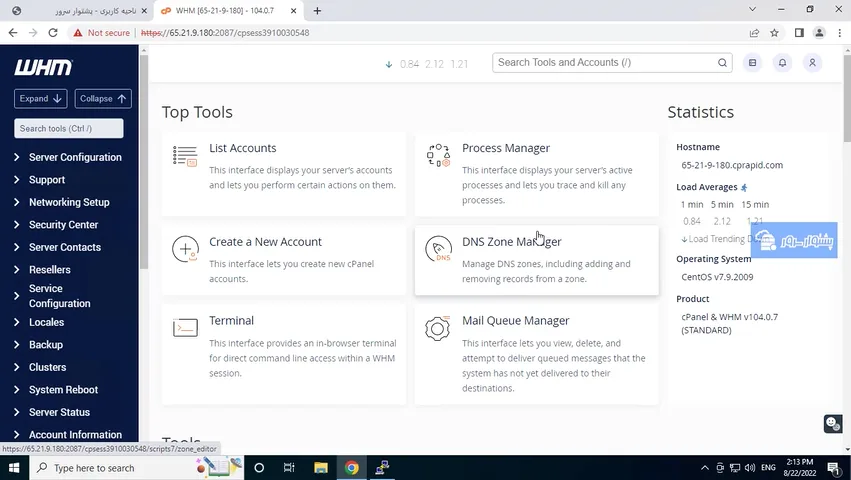Screen dimensions: 851x480
Task: Reload the page
Action: pos(53,33)
